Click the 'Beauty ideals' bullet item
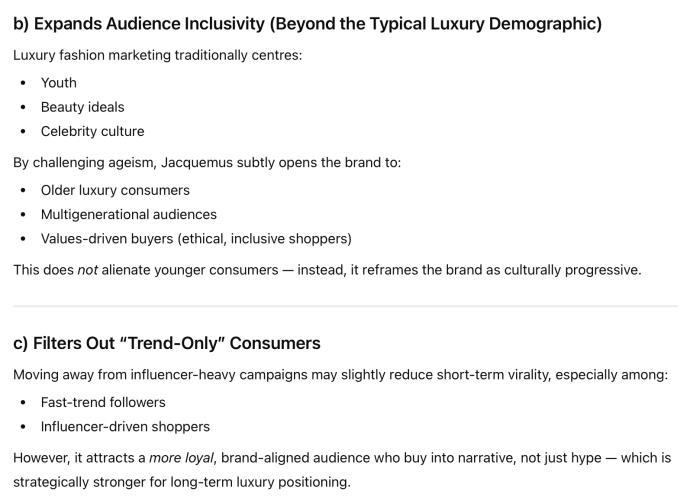Image resolution: width=690 pixels, height=504 pixels. (x=82, y=107)
